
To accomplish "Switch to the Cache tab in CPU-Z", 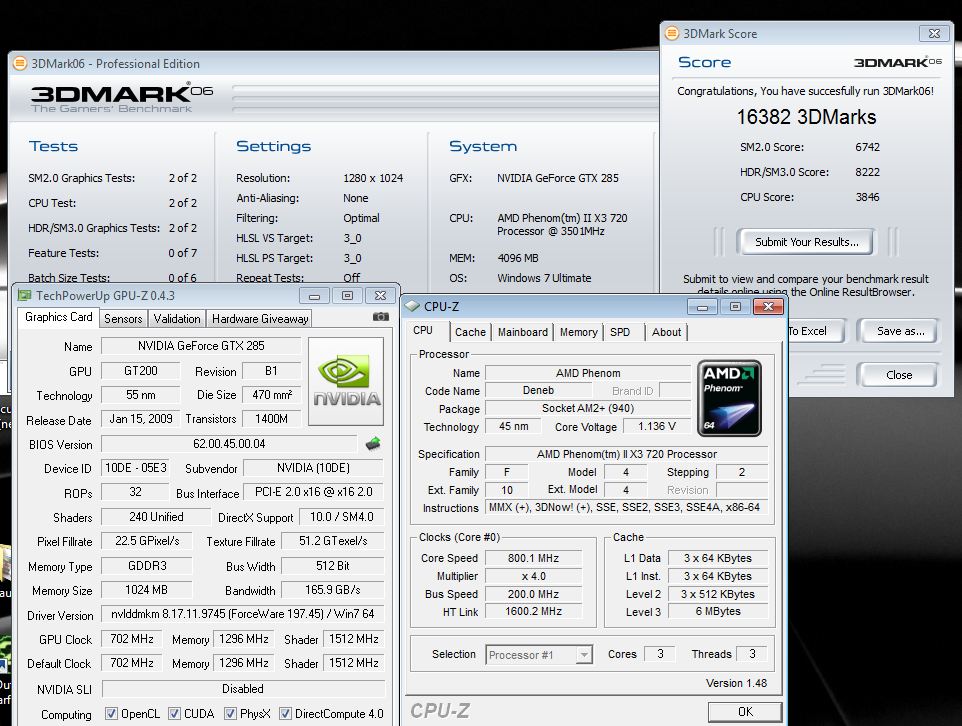I will 470,332.
